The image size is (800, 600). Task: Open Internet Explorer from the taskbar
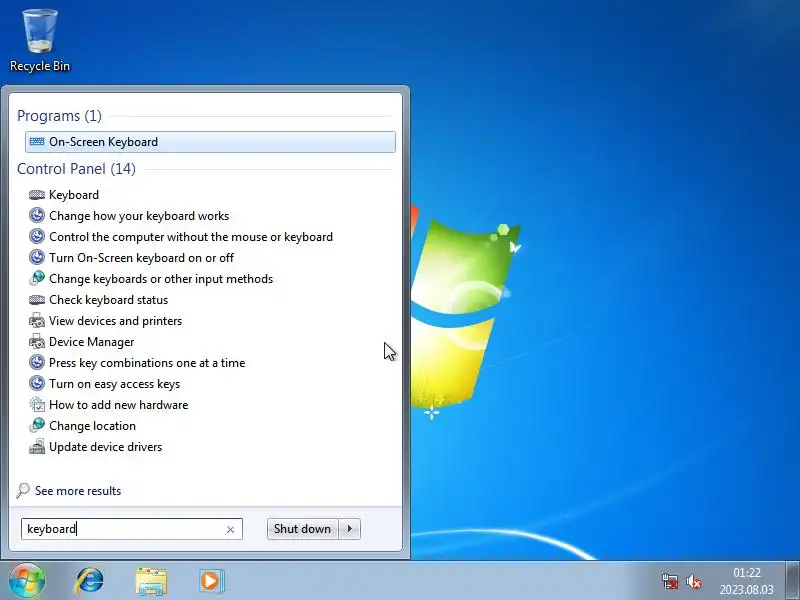coord(89,581)
